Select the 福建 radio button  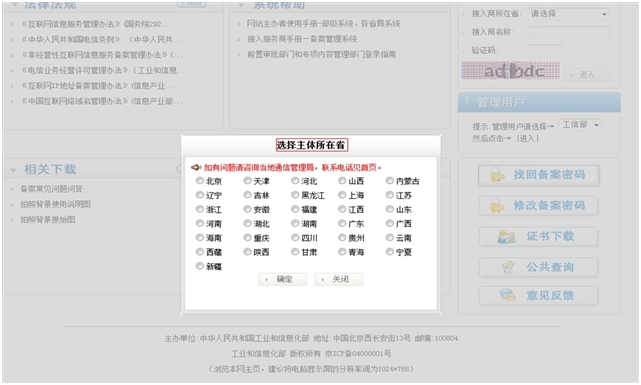pyautogui.click(x=295, y=209)
